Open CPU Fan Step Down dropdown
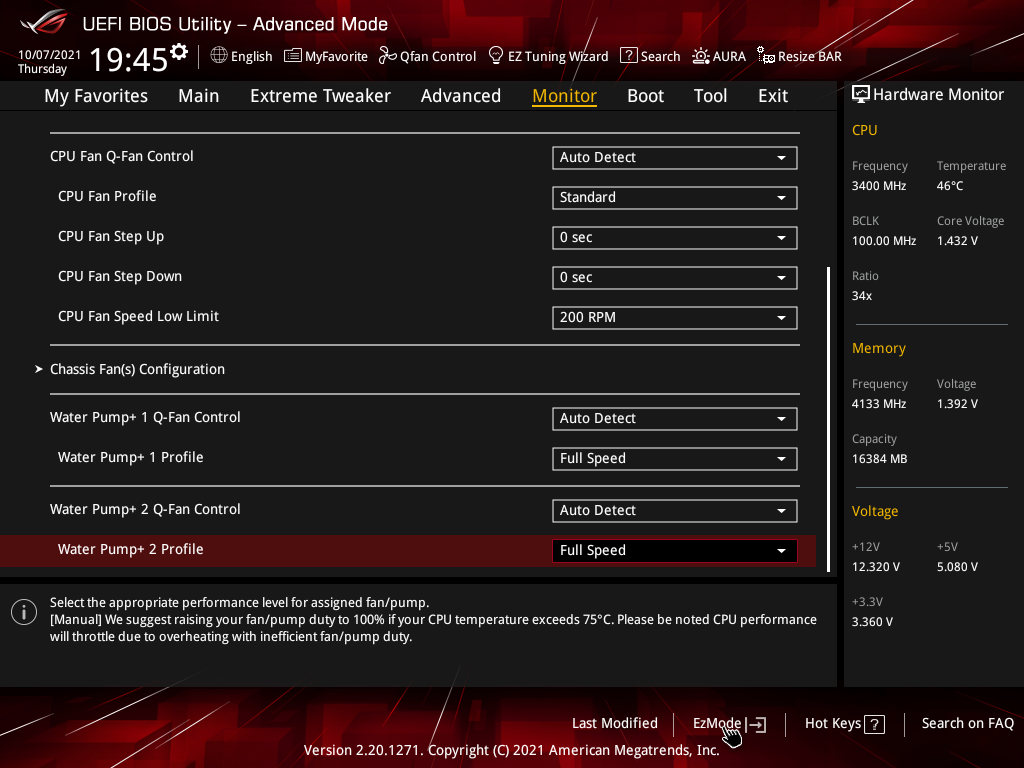This screenshot has width=1024, height=768. (x=675, y=278)
